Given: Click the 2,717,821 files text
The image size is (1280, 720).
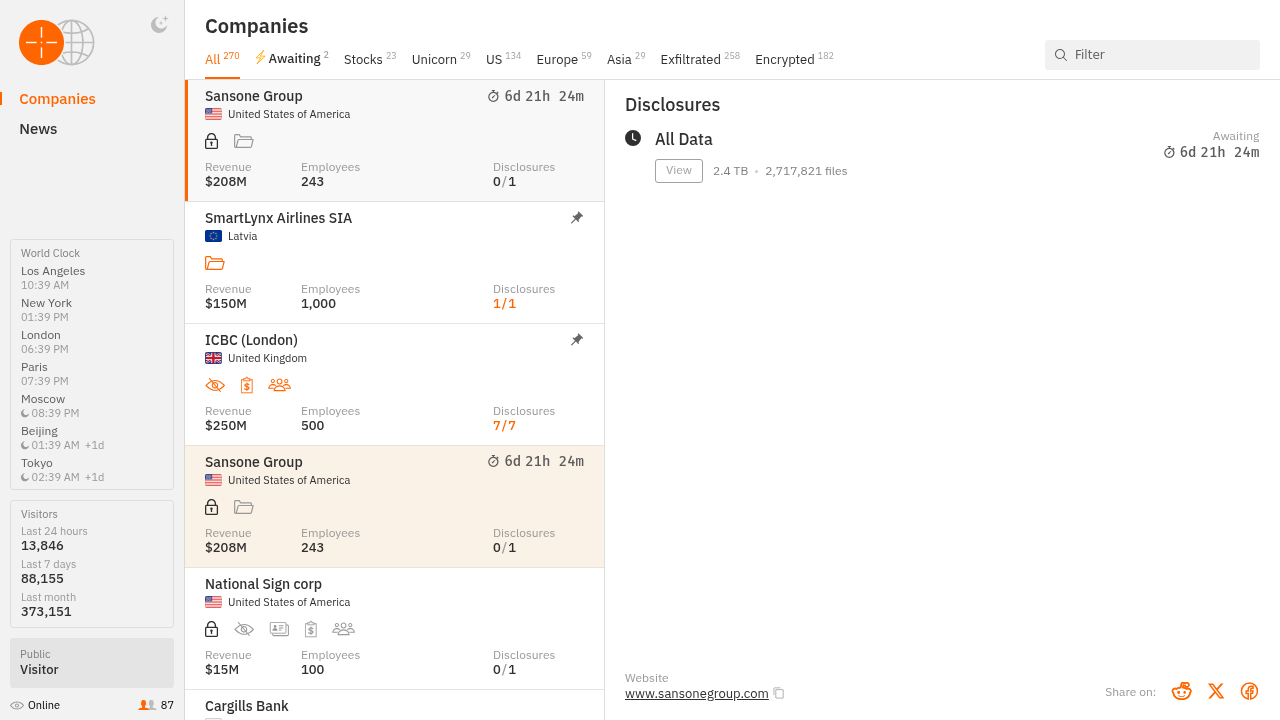Looking at the screenshot, I should tap(806, 171).
